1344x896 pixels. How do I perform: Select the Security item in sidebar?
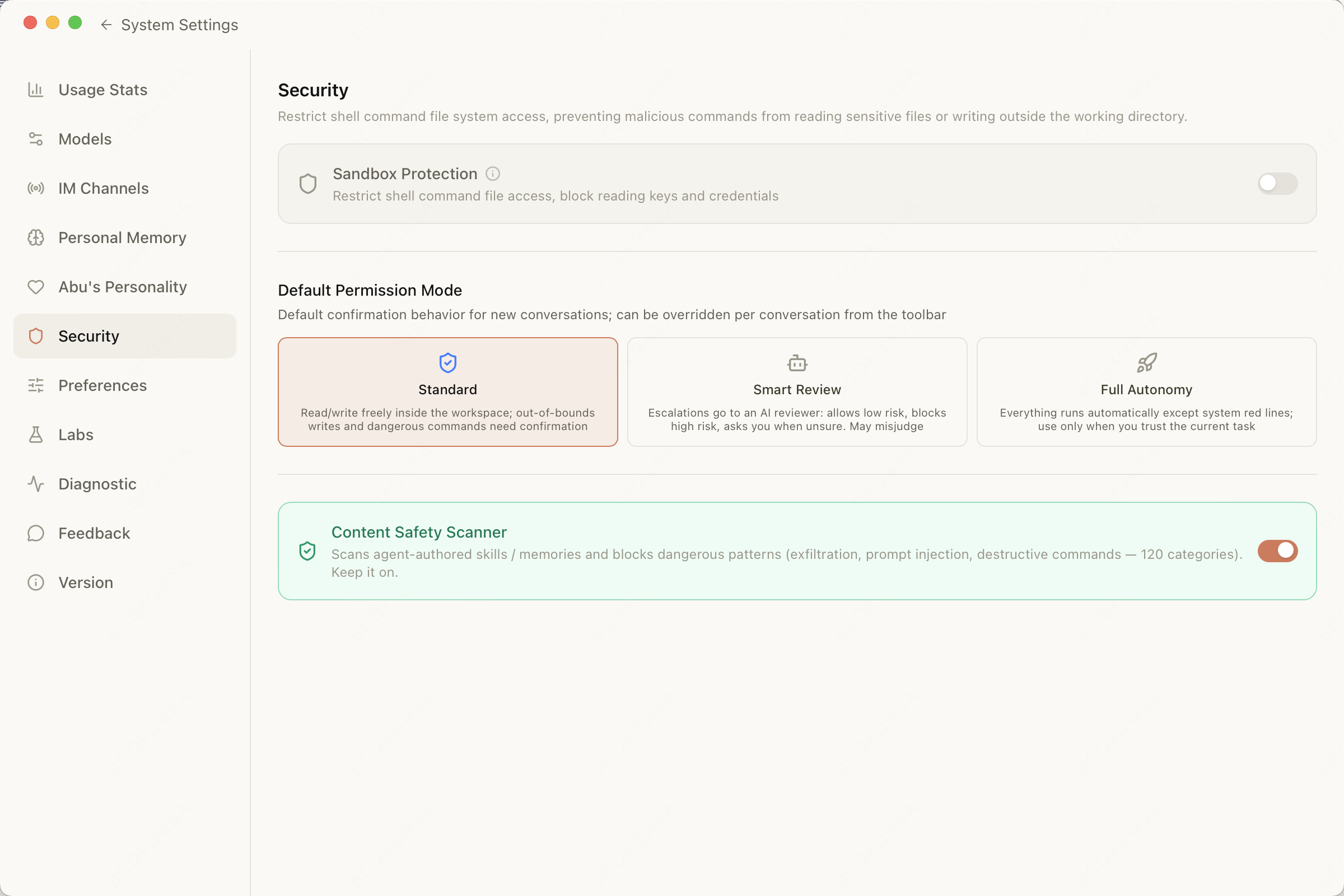pyautogui.click(x=124, y=336)
